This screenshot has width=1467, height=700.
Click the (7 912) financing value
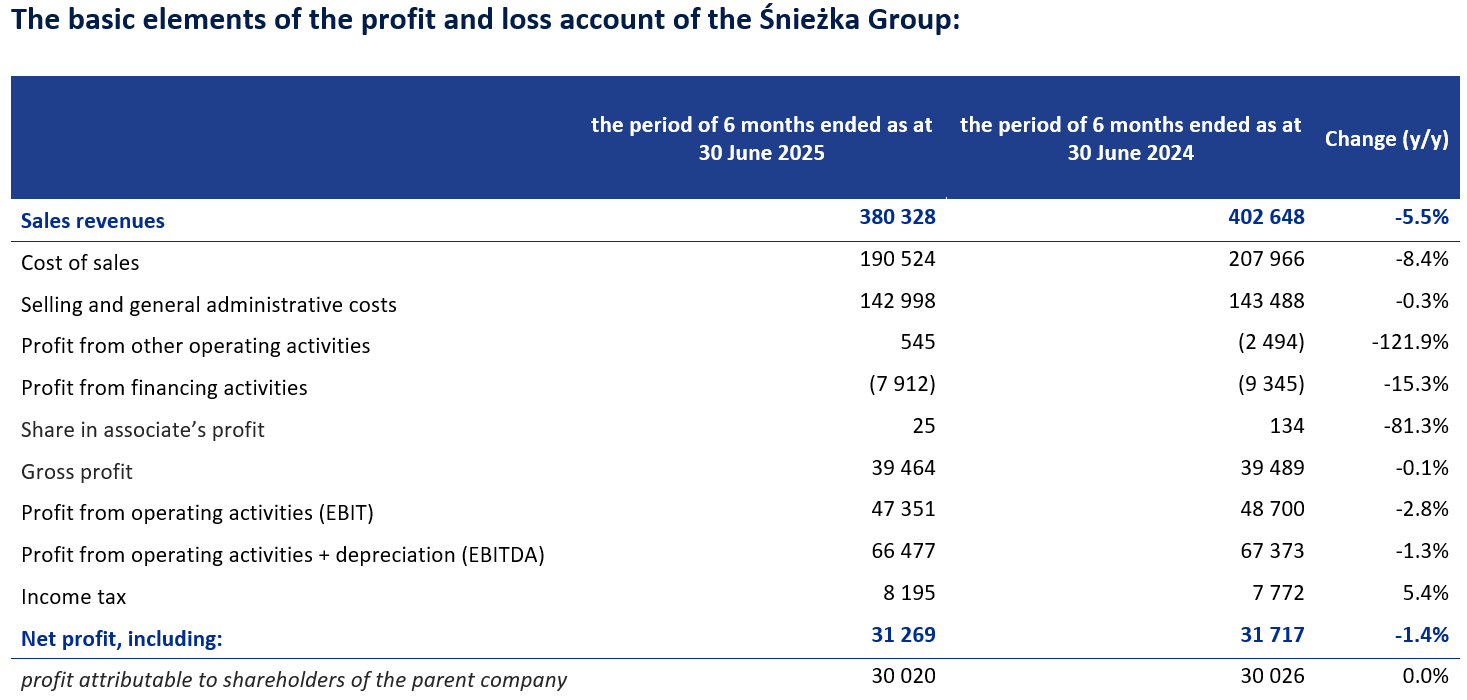[899, 385]
